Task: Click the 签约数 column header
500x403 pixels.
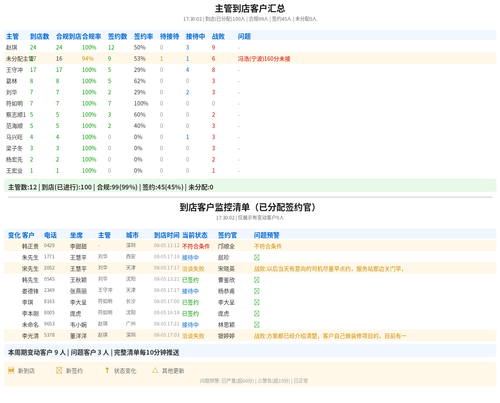Action: (117, 36)
